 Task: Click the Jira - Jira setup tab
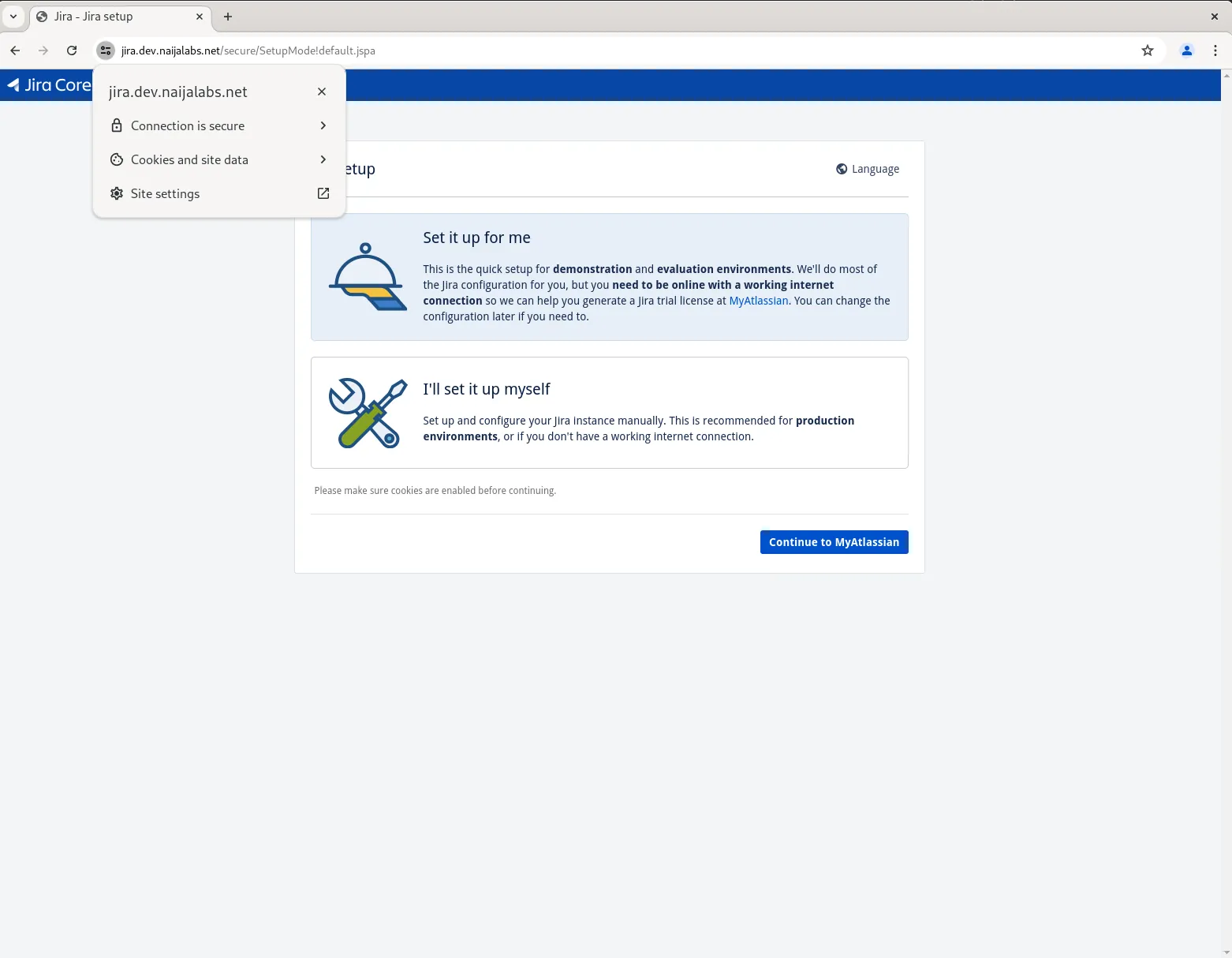[x=121, y=17]
